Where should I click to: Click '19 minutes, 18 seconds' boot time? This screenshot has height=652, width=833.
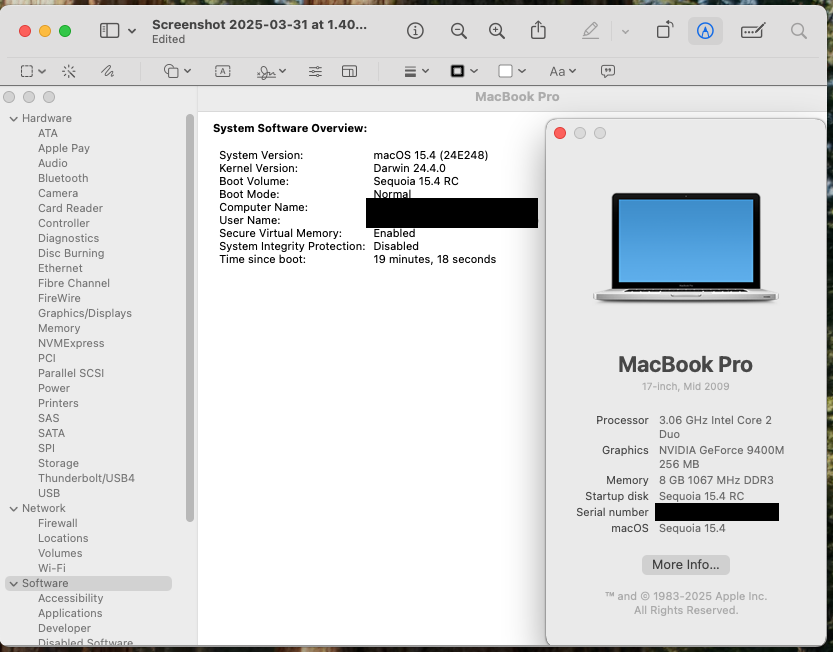tap(435, 259)
